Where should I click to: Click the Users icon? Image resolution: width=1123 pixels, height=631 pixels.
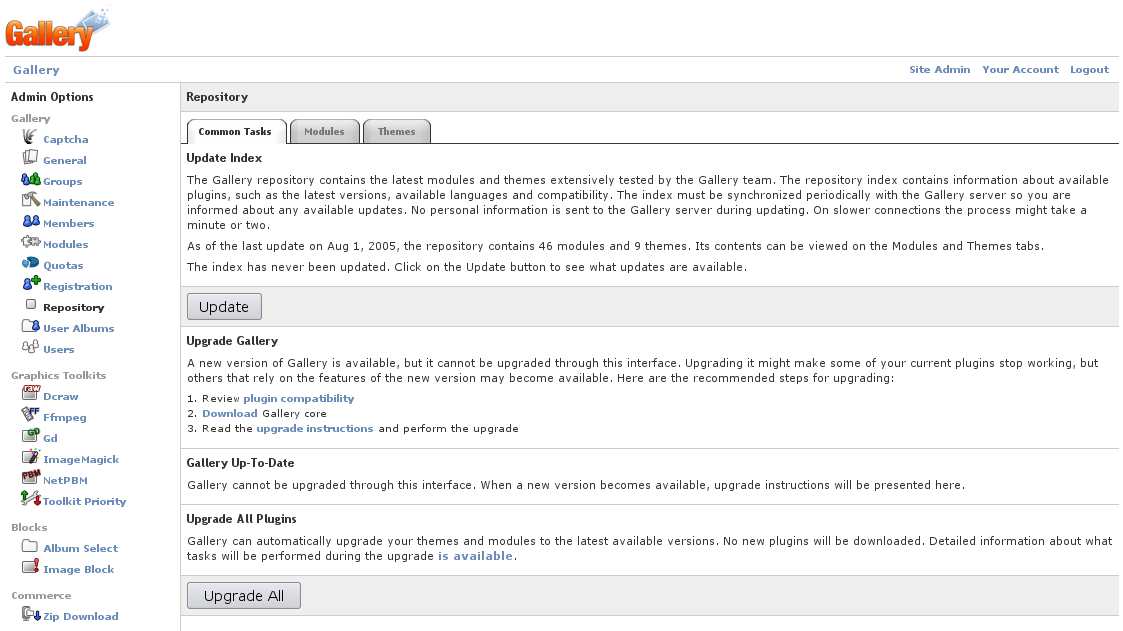click(x=30, y=347)
